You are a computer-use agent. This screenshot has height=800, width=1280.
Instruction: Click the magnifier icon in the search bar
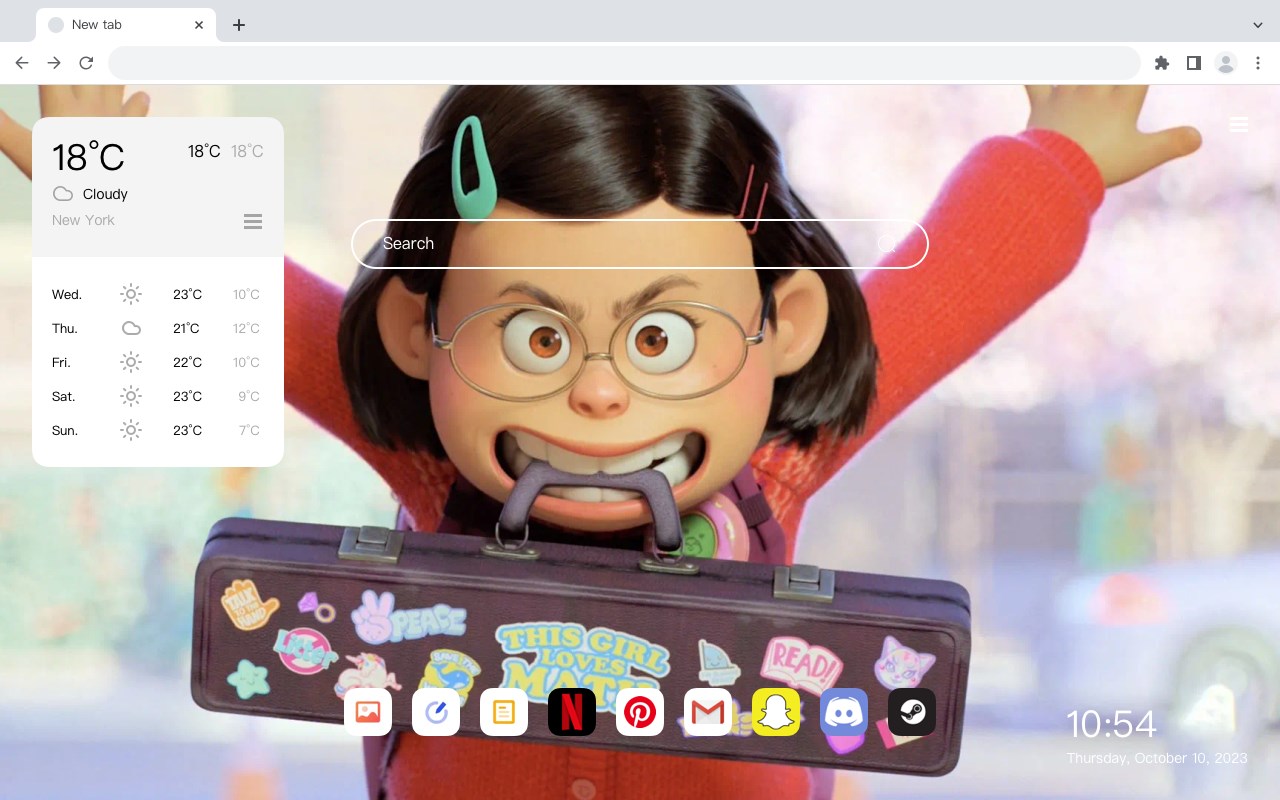click(x=887, y=244)
